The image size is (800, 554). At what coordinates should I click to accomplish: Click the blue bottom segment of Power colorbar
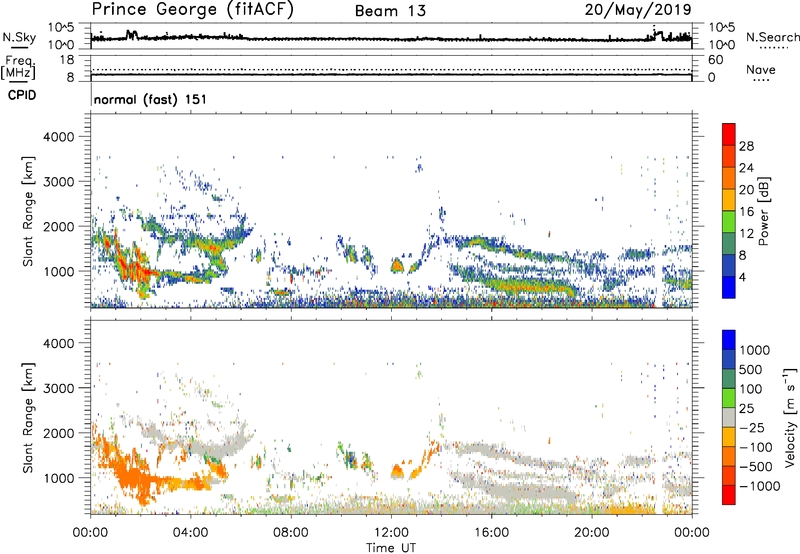pyautogui.click(x=729, y=287)
